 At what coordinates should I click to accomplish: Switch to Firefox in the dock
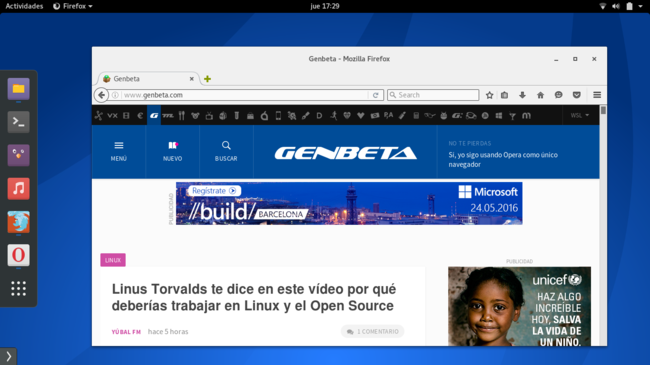tap(18, 222)
